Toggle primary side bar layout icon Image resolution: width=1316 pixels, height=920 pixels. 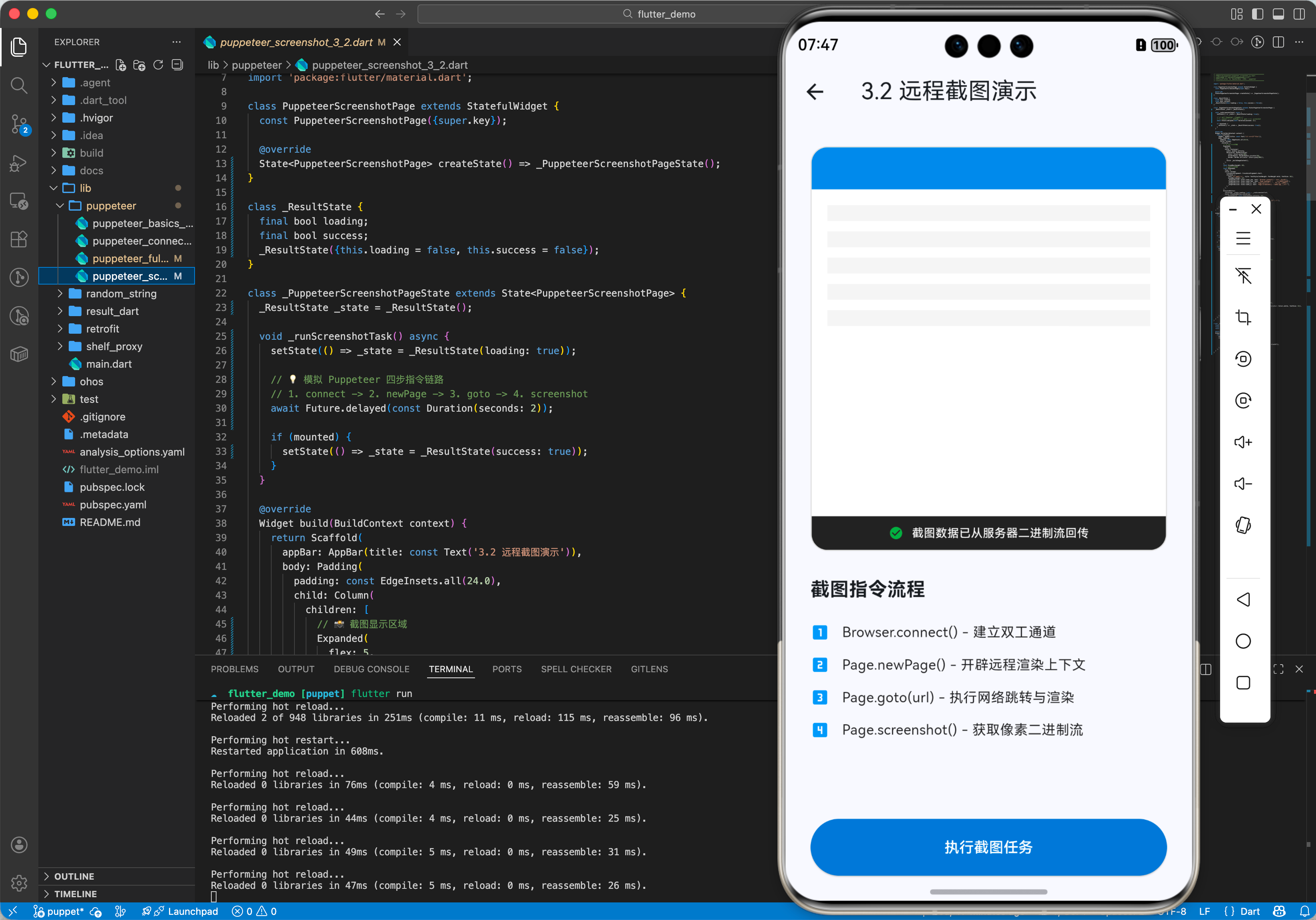click(x=1258, y=14)
